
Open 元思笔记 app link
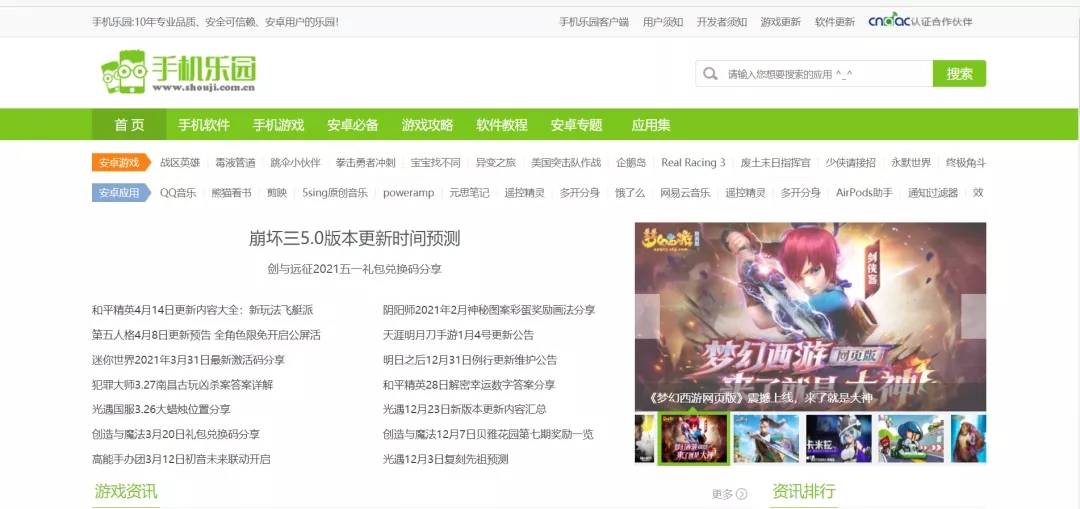coord(469,193)
